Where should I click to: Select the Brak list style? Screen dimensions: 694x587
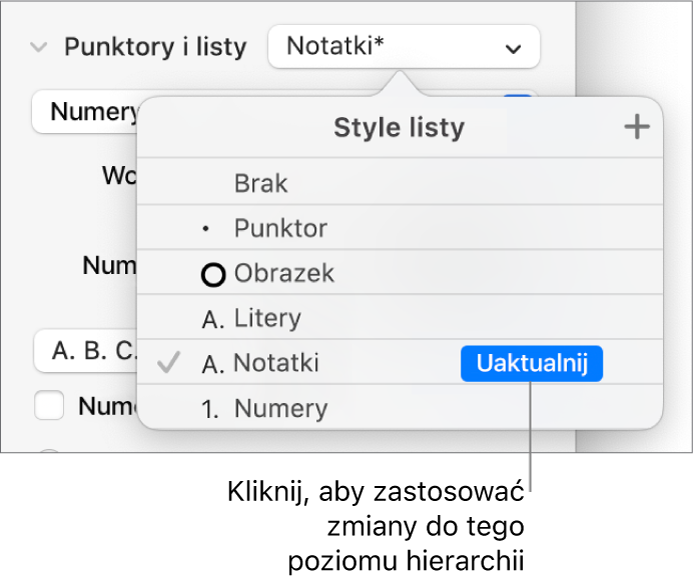(400, 182)
